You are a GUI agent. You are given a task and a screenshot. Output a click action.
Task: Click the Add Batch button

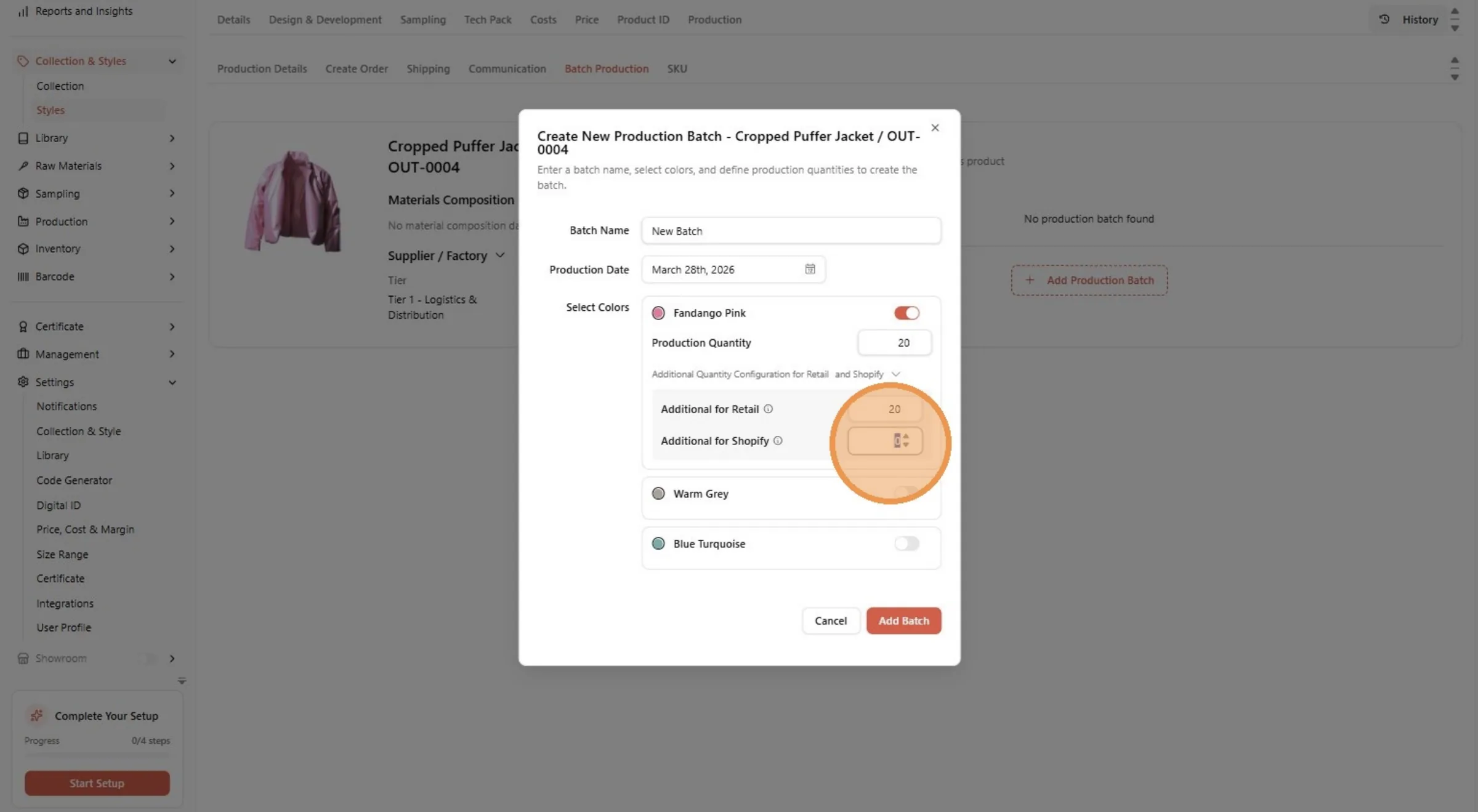click(x=903, y=621)
